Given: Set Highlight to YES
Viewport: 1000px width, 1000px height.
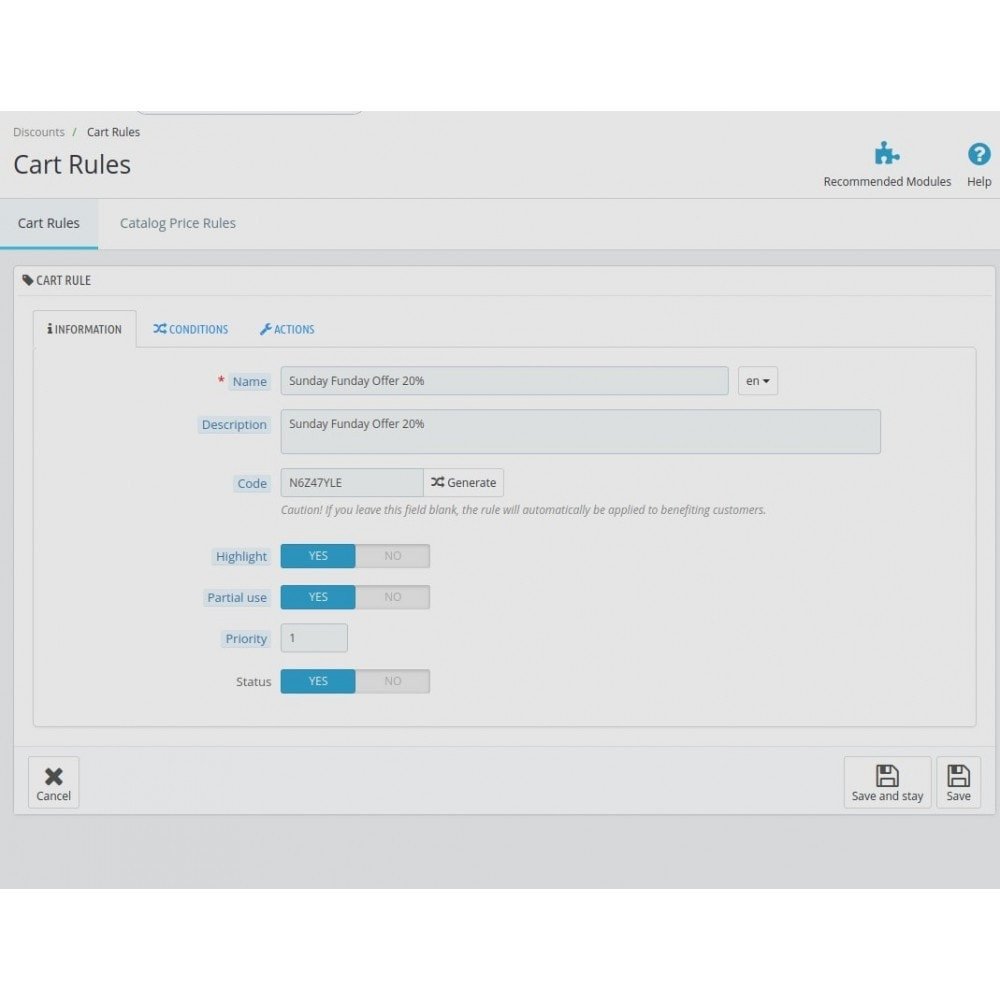Looking at the screenshot, I should (x=318, y=556).
